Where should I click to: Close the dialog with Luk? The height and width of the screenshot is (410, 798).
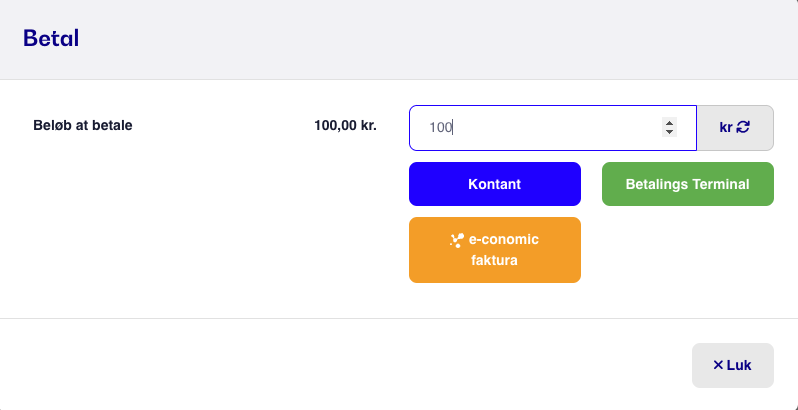coord(733,365)
